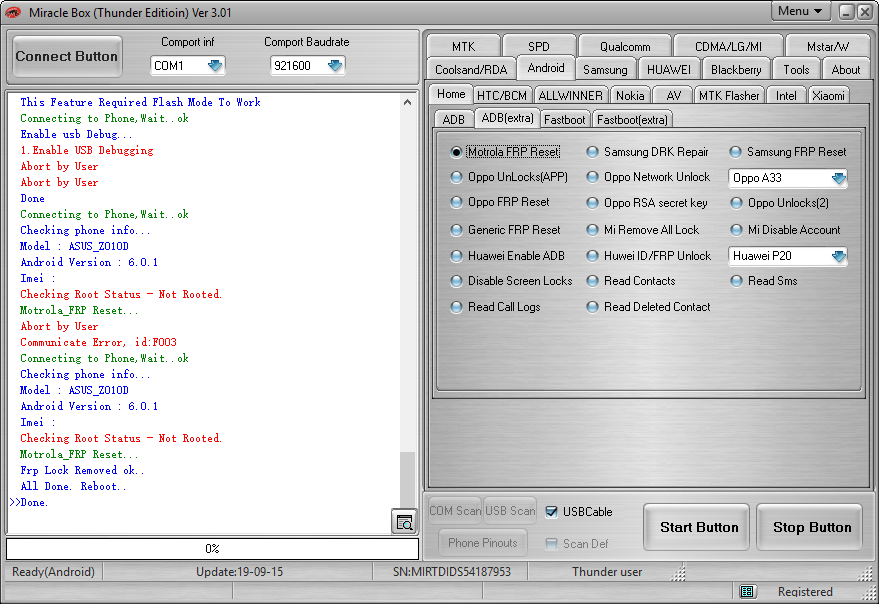Open the SPD tab
879x604 pixels.
pos(538,46)
